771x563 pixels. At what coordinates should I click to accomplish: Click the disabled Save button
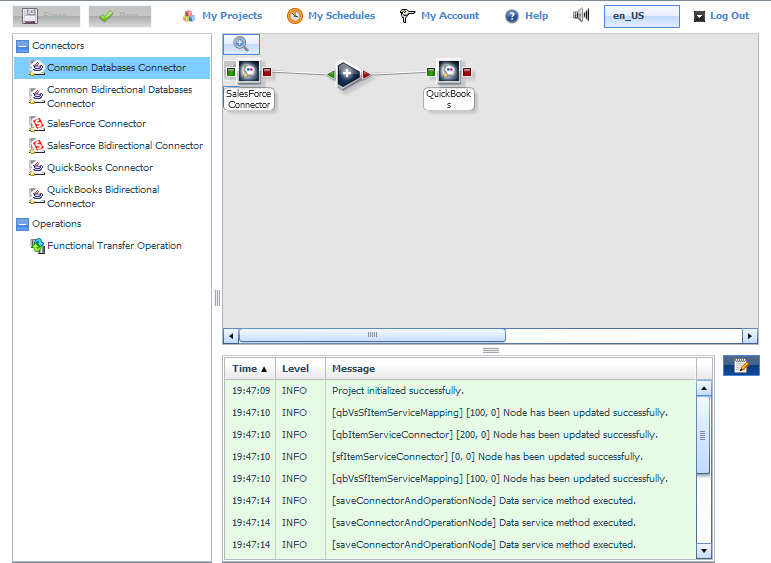(x=46, y=16)
